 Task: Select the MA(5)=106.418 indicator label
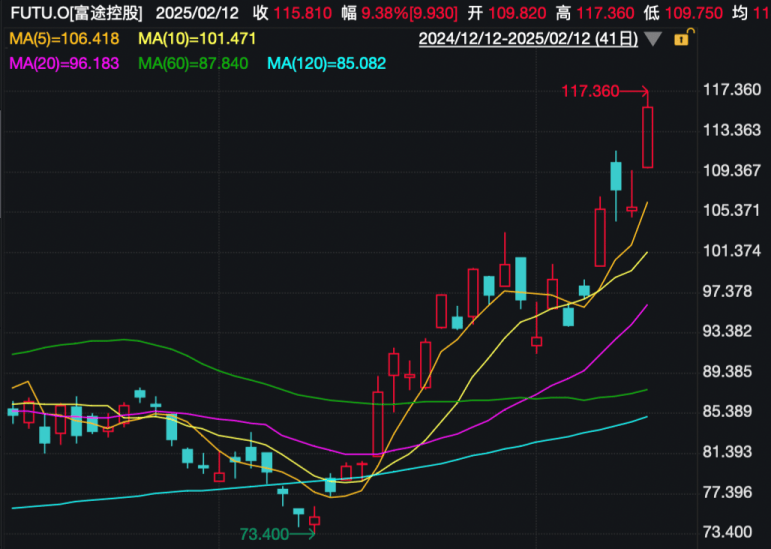coord(63,39)
